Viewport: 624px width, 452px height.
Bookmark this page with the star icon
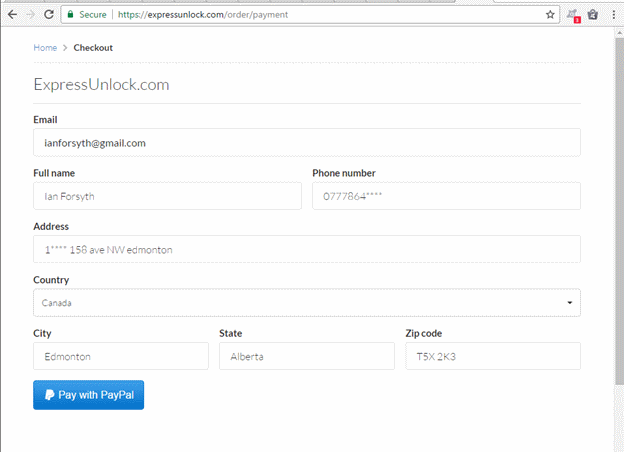click(x=550, y=15)
